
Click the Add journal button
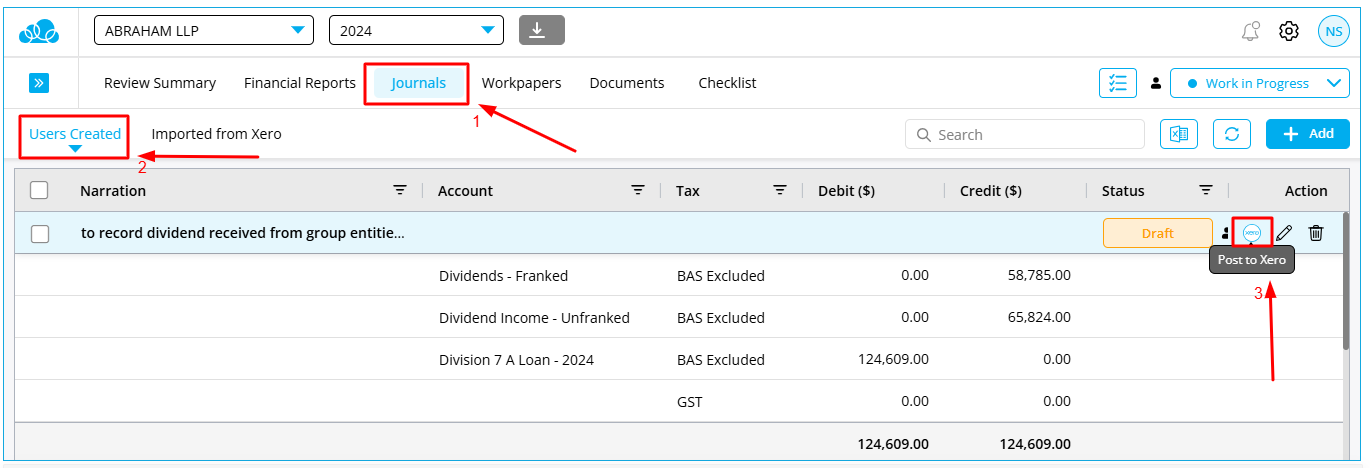tap(1308, 134)
